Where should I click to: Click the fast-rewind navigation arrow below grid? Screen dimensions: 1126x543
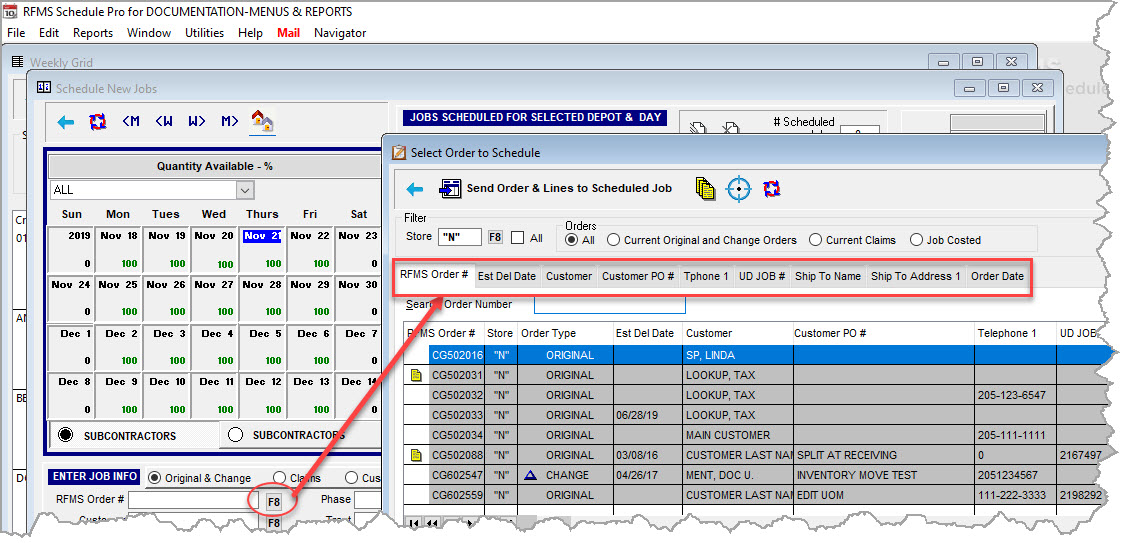pos(433,523)
